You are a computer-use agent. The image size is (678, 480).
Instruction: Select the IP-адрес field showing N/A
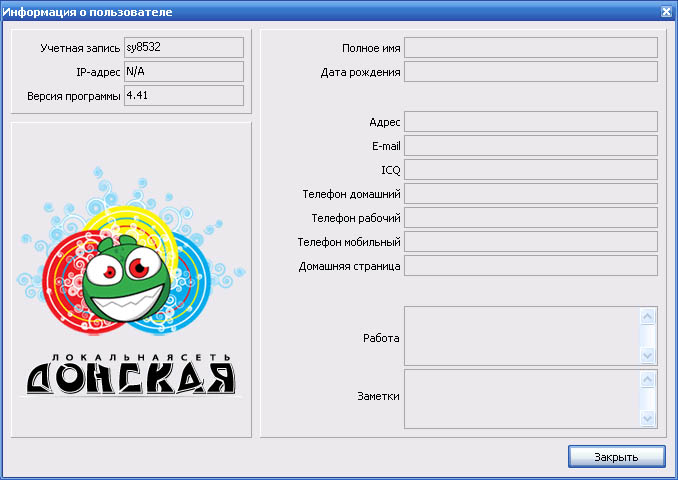click(x=183, y=72)
